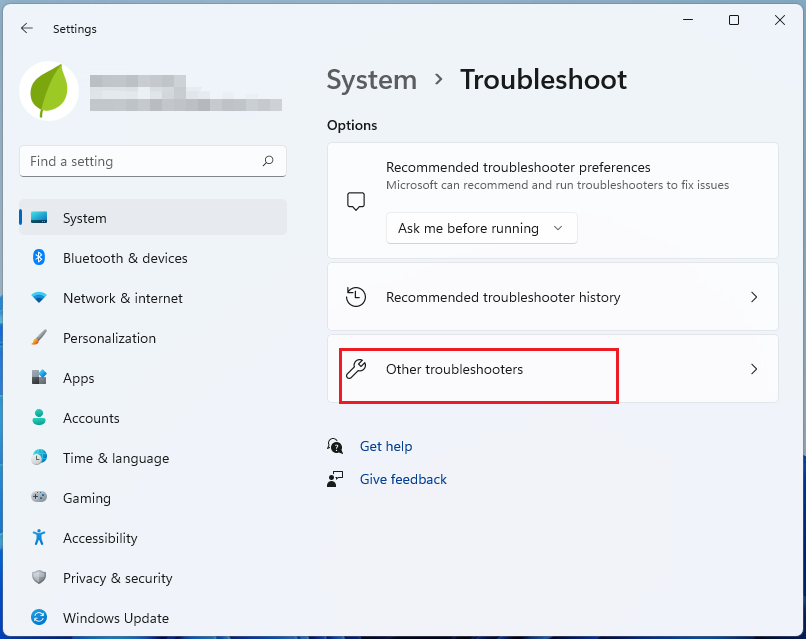Open the Ask me before running dropdown
The image size is (806, 639).
click(481, 228)
